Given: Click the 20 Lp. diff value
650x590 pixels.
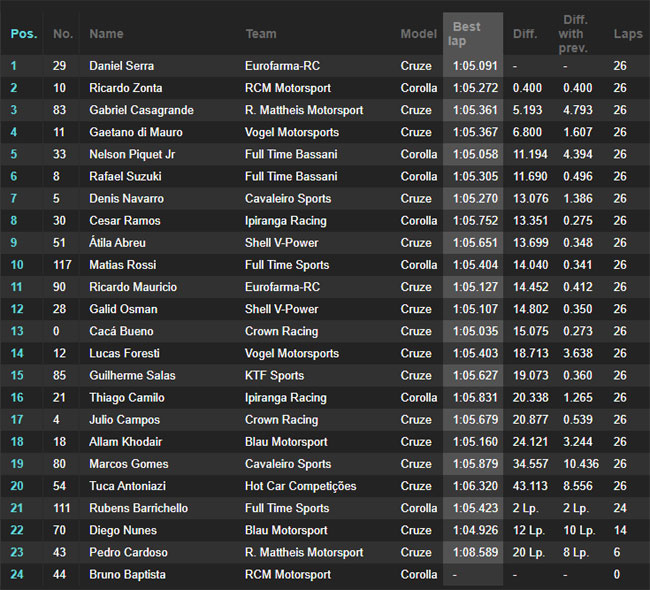Looking at the screenshot, I should (x=529, y=552).
